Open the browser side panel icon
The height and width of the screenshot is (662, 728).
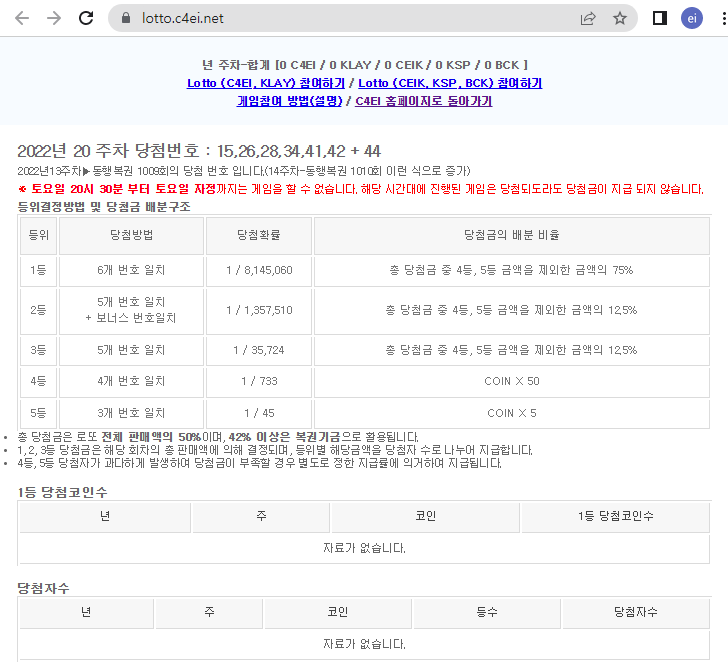point(660,18)
